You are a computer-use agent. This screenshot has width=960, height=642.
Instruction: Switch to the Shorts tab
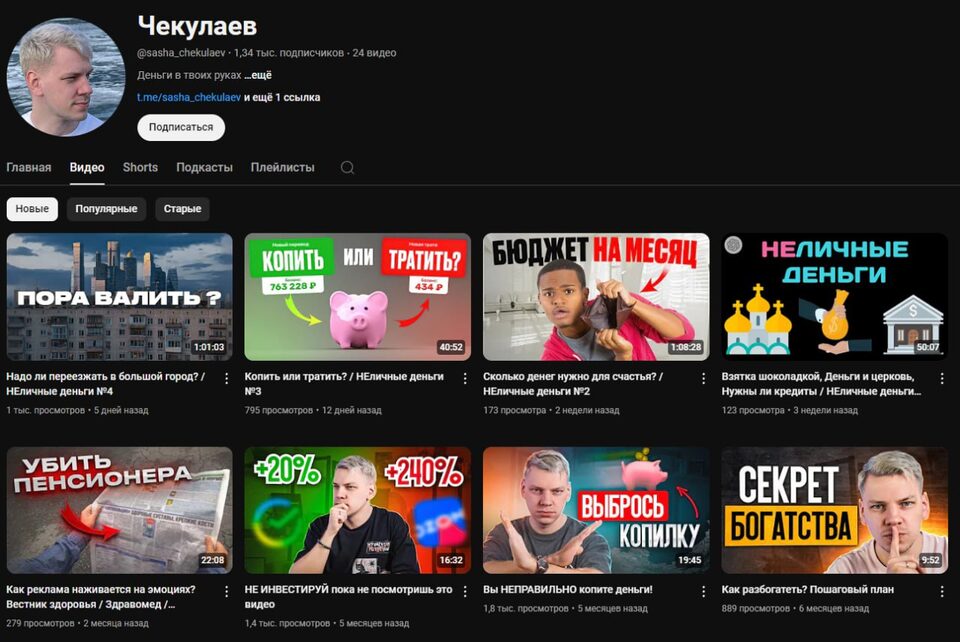(x=139, y=167)
